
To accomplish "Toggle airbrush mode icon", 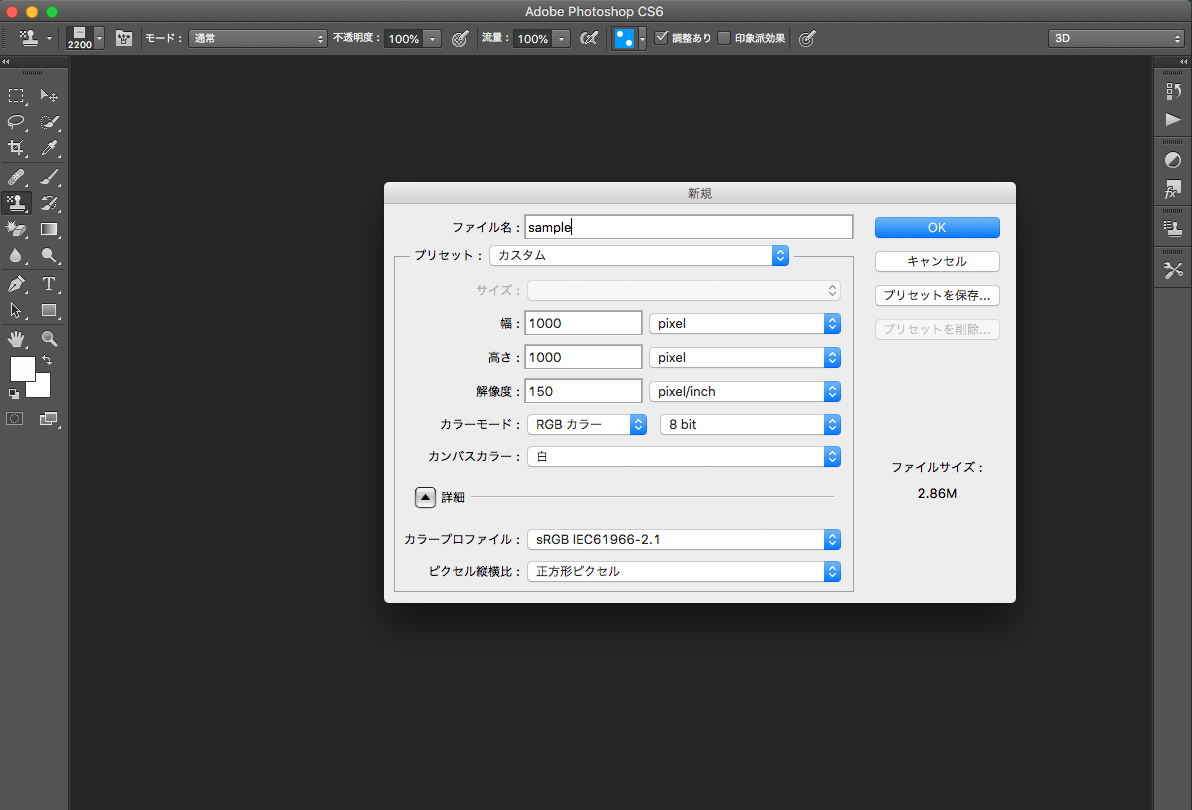I will pos(588,38).
